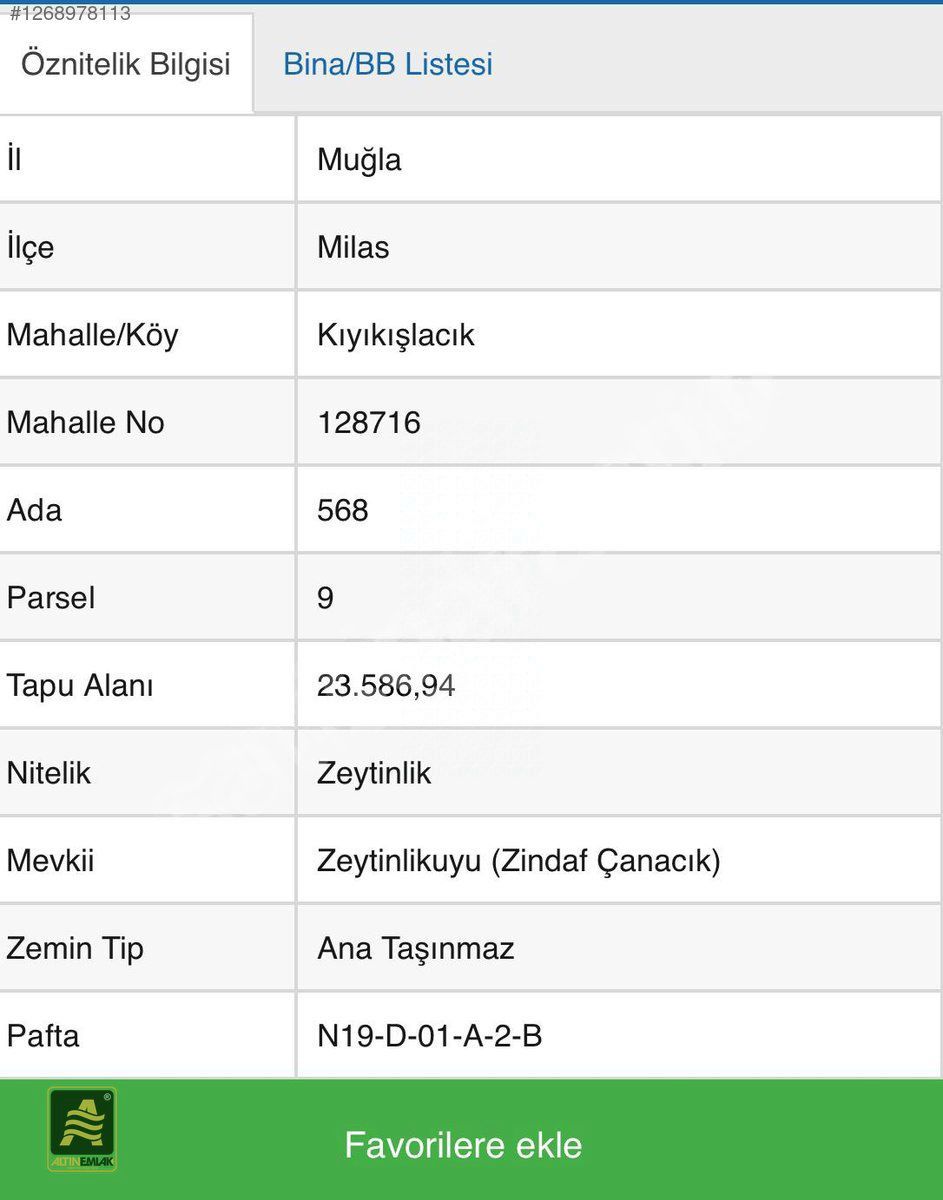943x1200 pixels.
Task: Select the Zeytinlikuyu (Zindaf Çanacık) mevkii value
Action: pyautogui.click(x=518, y=861)
